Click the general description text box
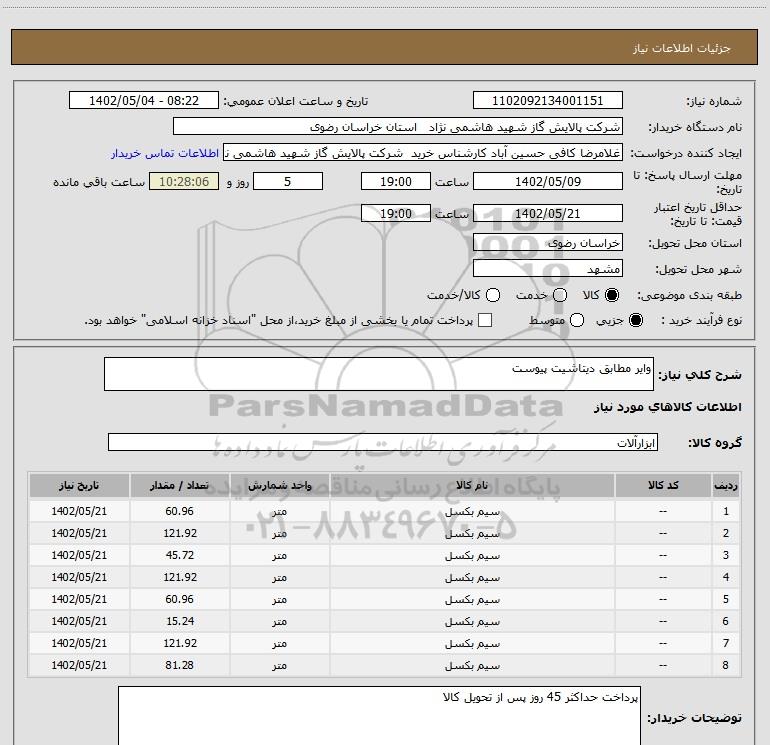The width and height of the screenshot is (770, 745). click(379, 374)
